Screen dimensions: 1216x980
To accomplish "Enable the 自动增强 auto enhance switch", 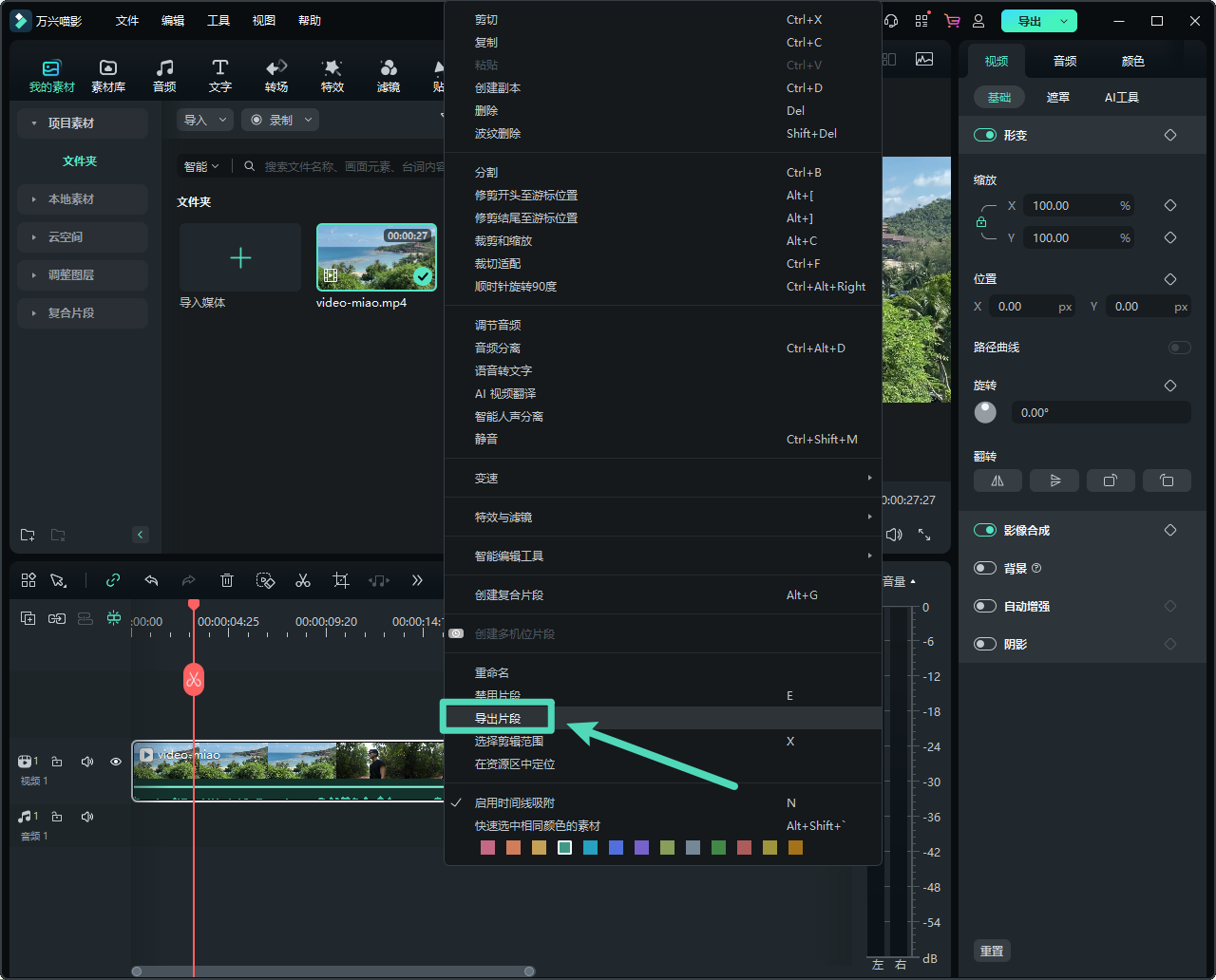I will click(985, 607).
